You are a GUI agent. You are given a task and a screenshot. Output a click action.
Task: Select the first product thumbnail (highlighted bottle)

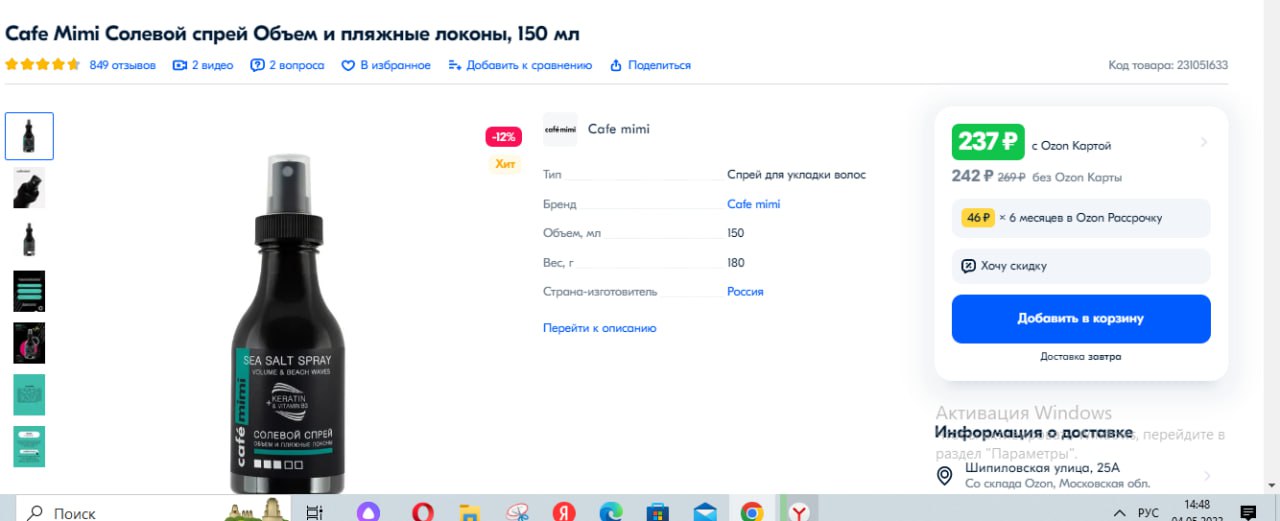coord(29,136)
